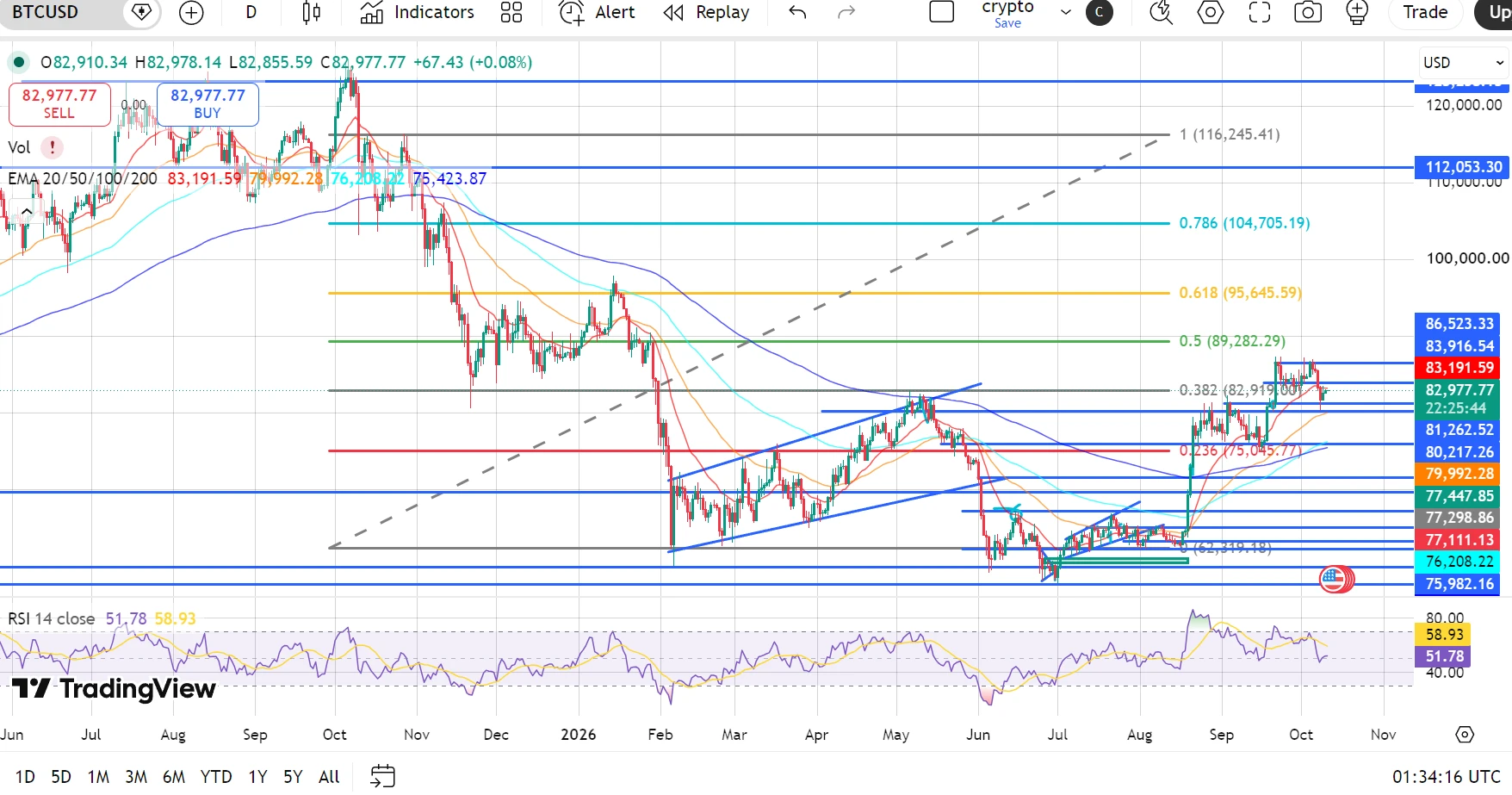Open the go-to-date calendar icon
1512x795 pixels.
click(x=382, y=776)
